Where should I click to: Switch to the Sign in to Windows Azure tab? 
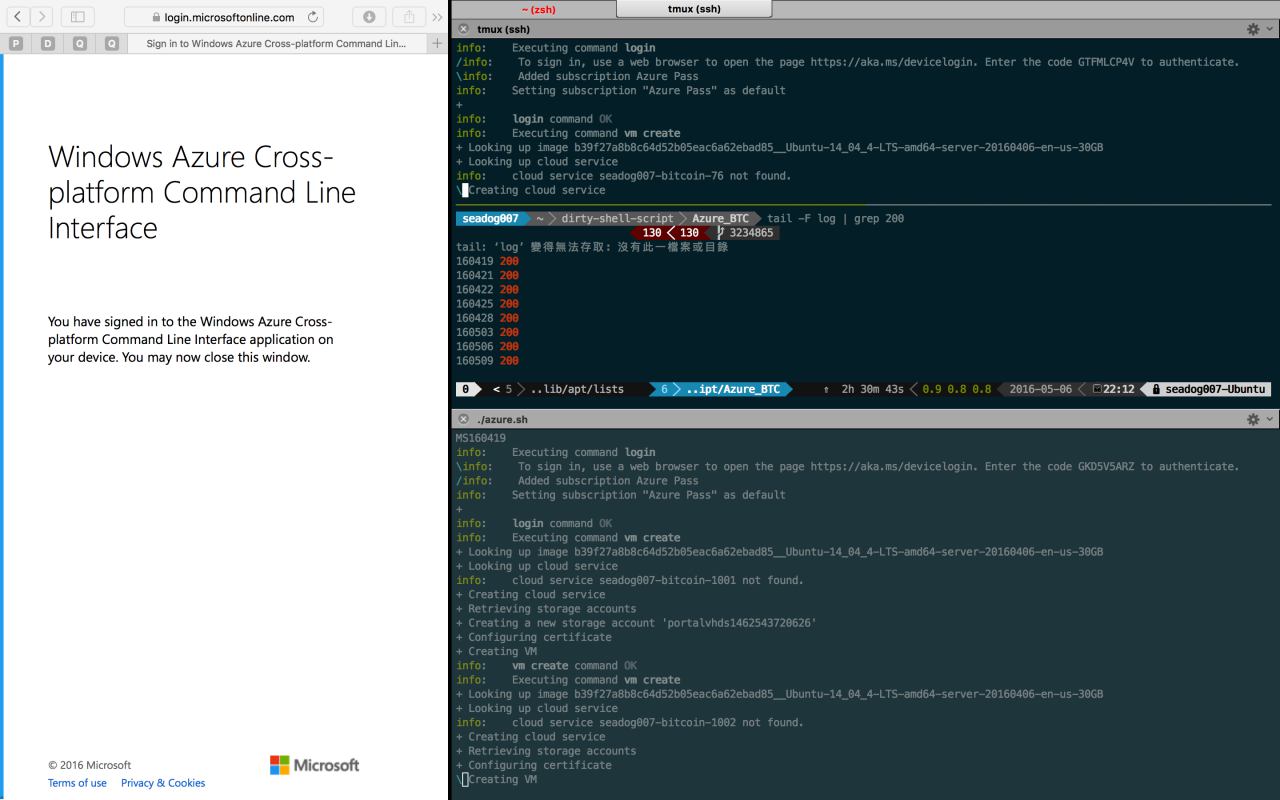276,43
